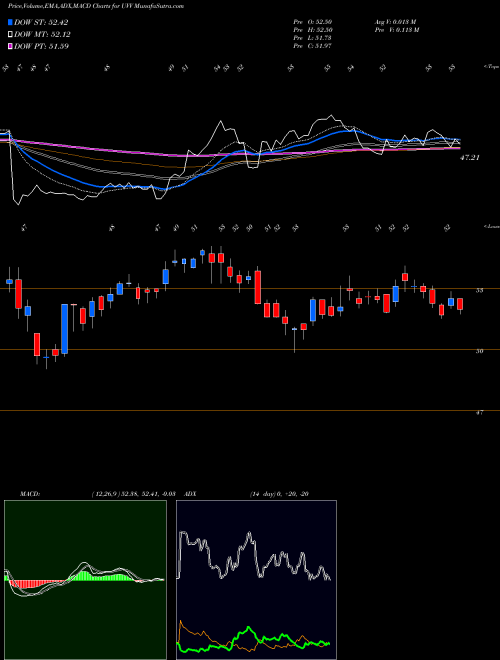Image resolution: width=500 pixels, height=660 pixels.
Task: Click the magenta DOW PT legend swatch
Action: (x=11, y=46)
